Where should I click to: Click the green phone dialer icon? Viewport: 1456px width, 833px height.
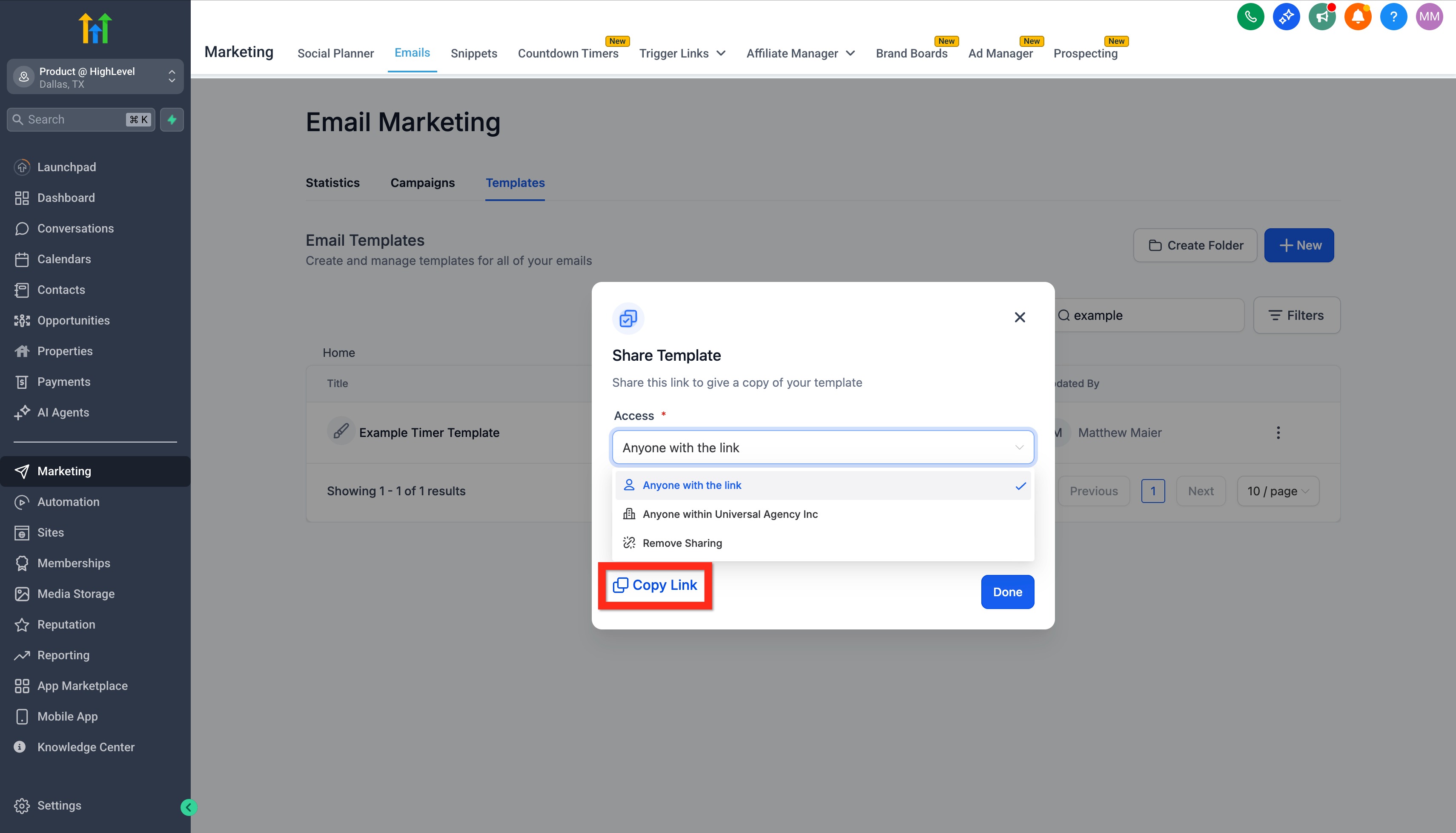coord(1250,17)
